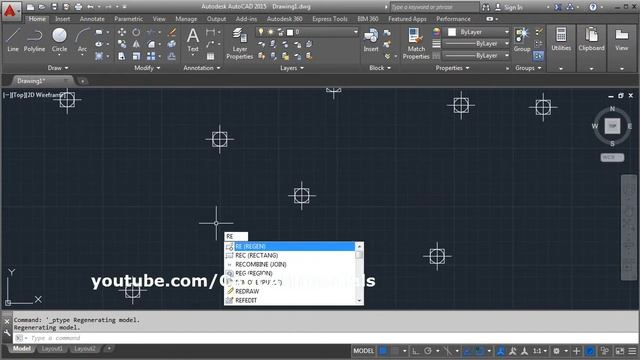This screenshot has width=640, height=360.
Task: Select the Arc tool
Action: pos(82,40)
